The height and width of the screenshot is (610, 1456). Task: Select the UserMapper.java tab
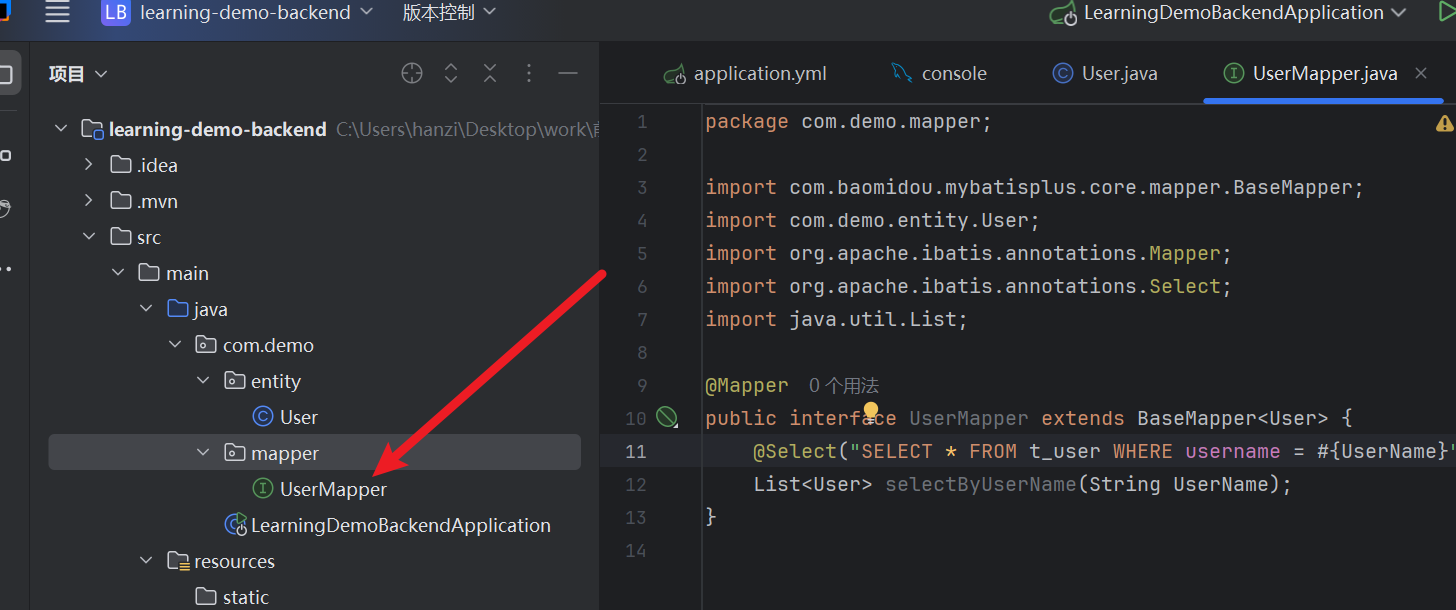coord(1324,73)
